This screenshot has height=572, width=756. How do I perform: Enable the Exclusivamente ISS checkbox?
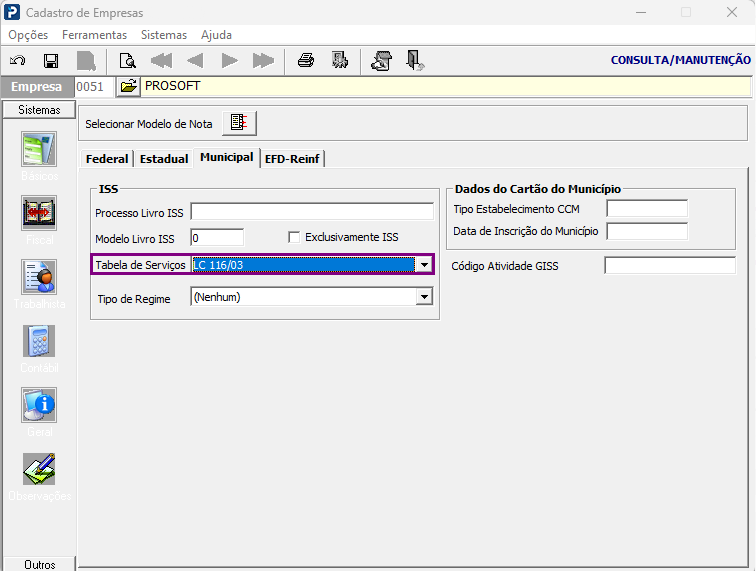[x=294, y=237]
